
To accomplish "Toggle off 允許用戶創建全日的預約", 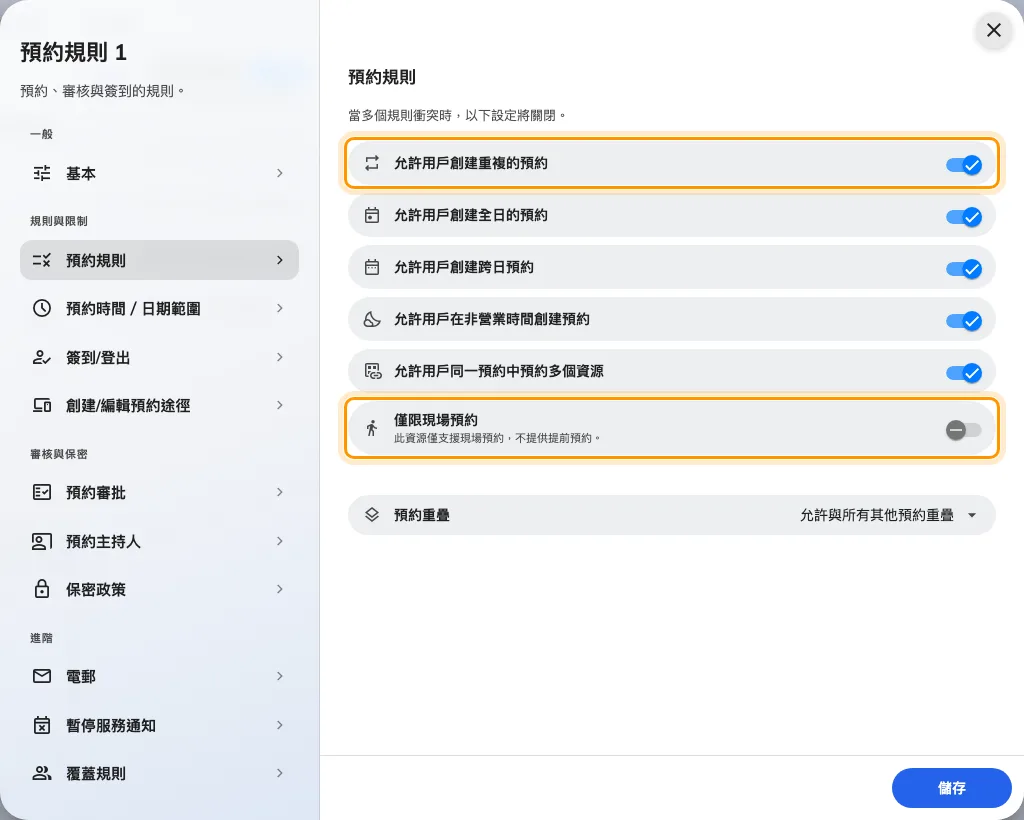I will (x=964, y=217).
